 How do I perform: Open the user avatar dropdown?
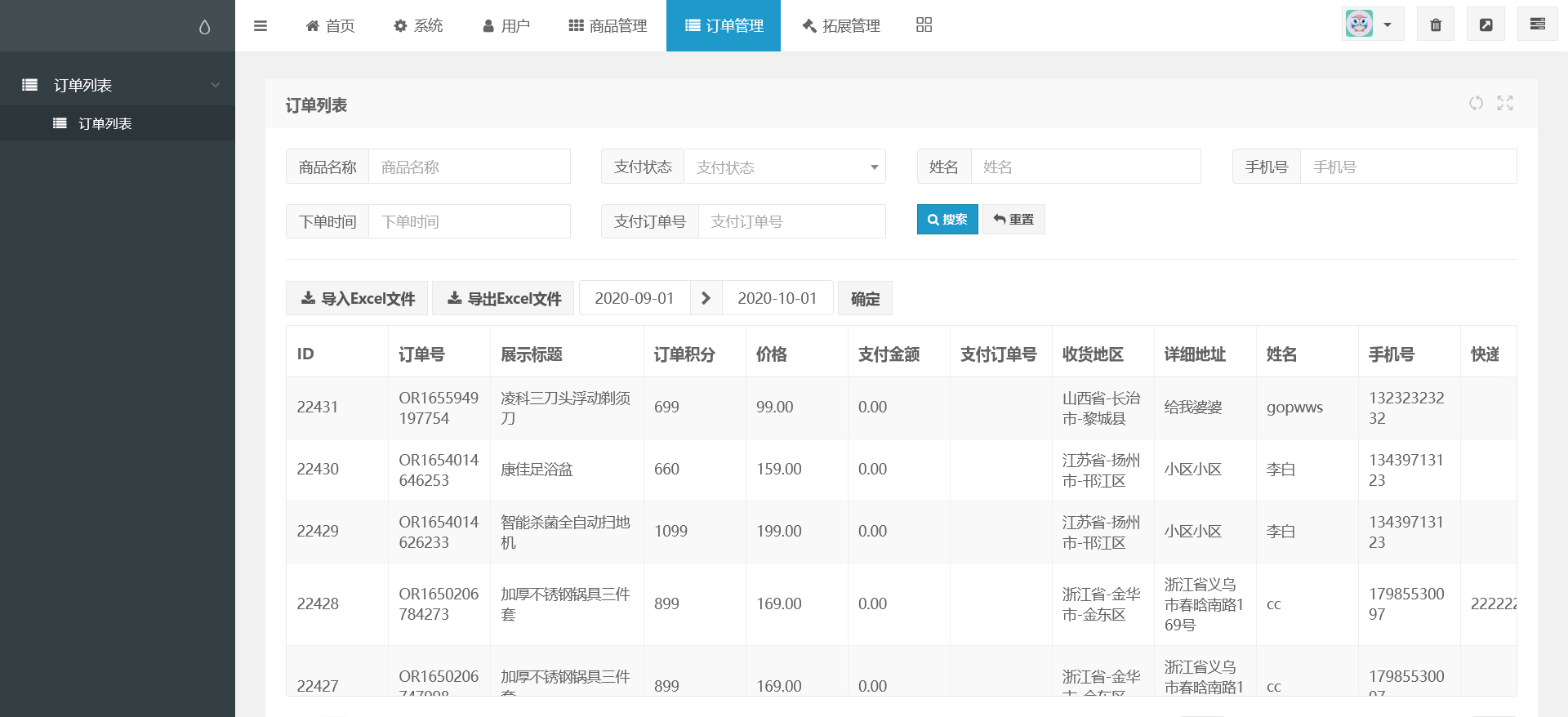(1372, 24)
